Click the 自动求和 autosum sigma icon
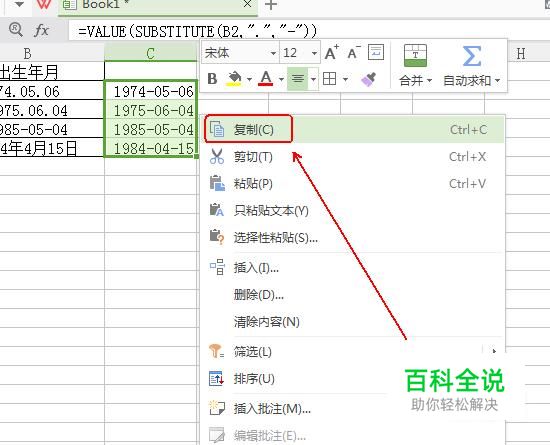Viewport: 550px width, 445px height. [x=471, y=56]
